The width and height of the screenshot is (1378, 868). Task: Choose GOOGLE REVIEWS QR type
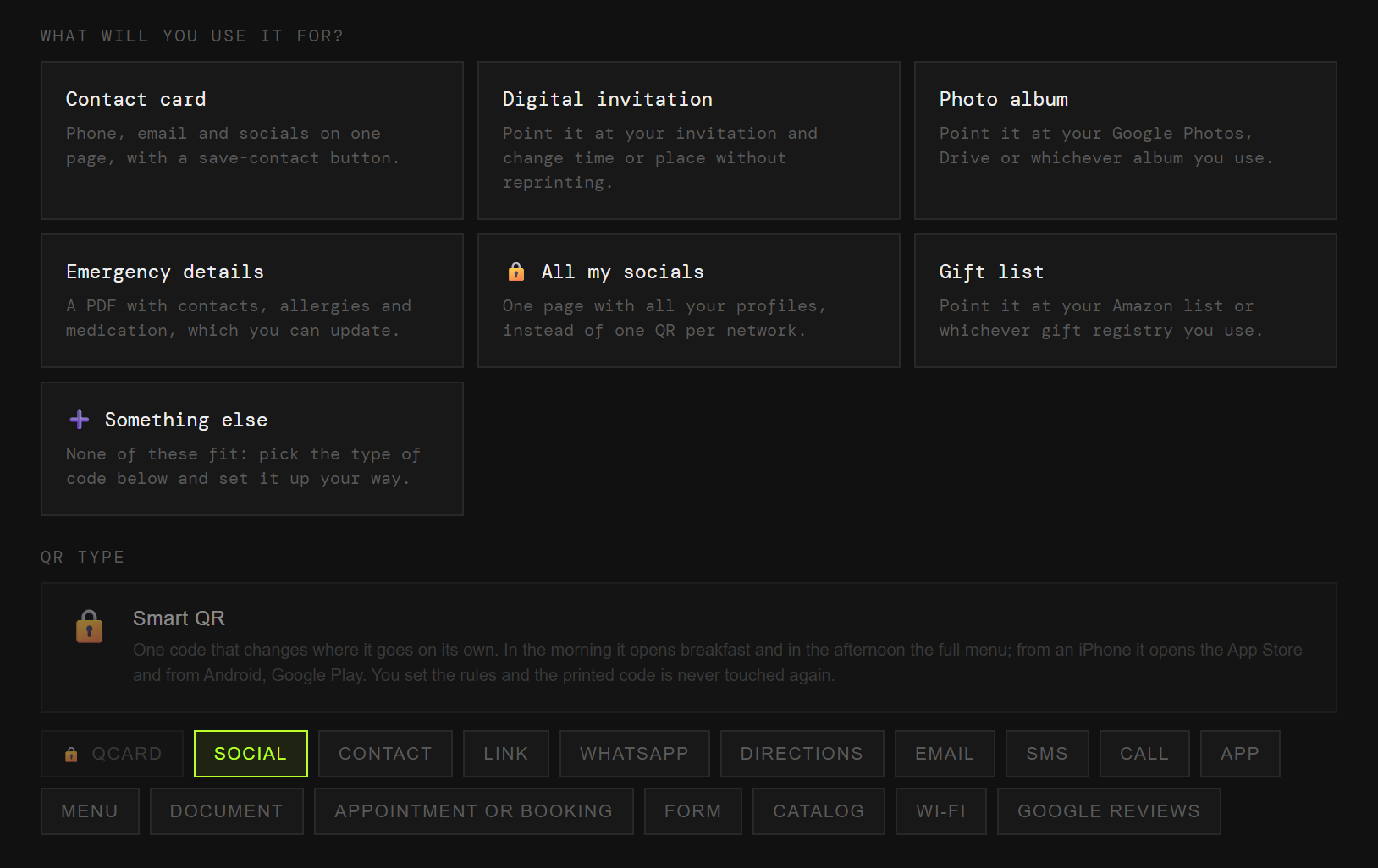[1109, 811]
